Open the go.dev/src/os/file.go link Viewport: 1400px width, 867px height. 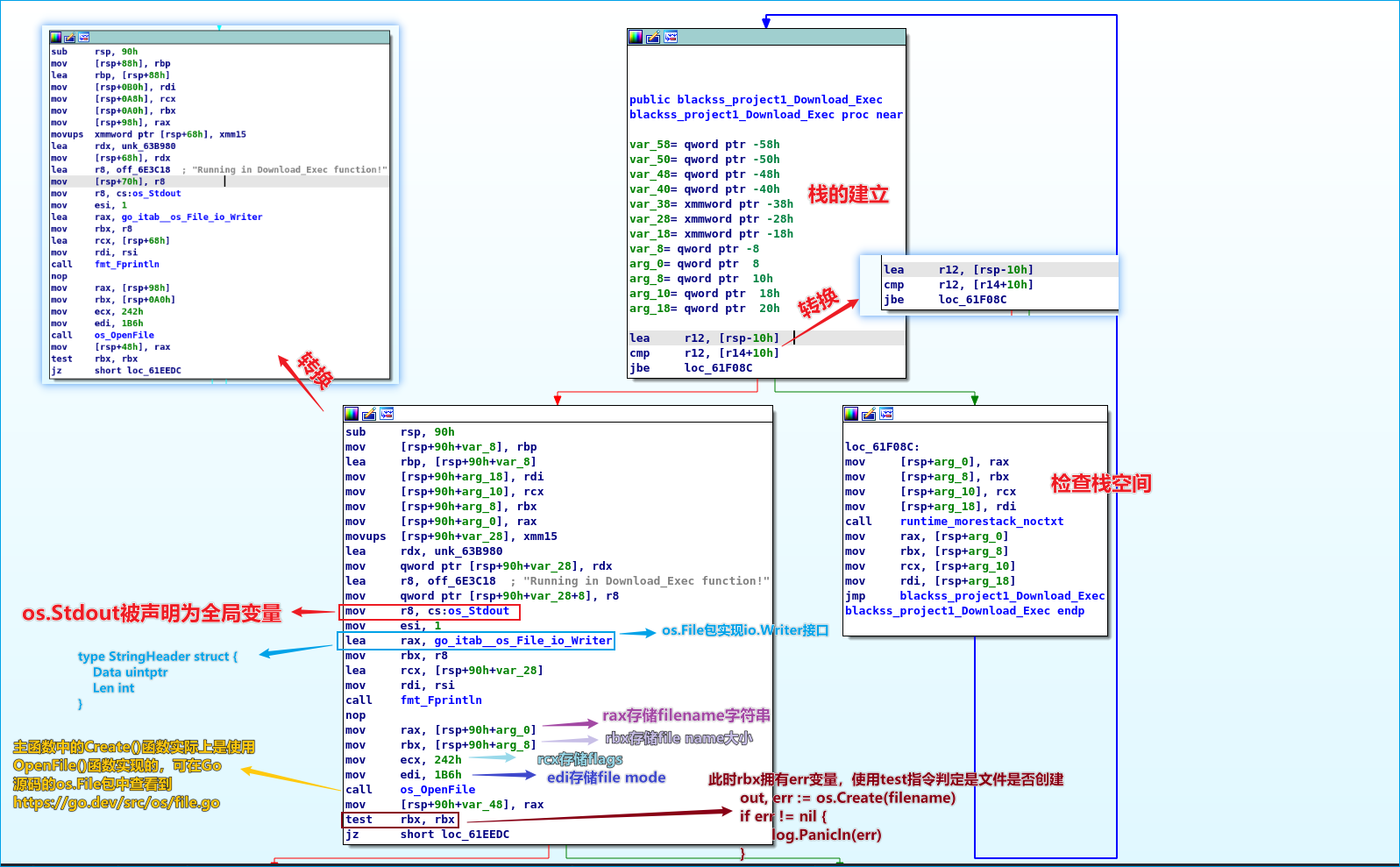point(116,802)
